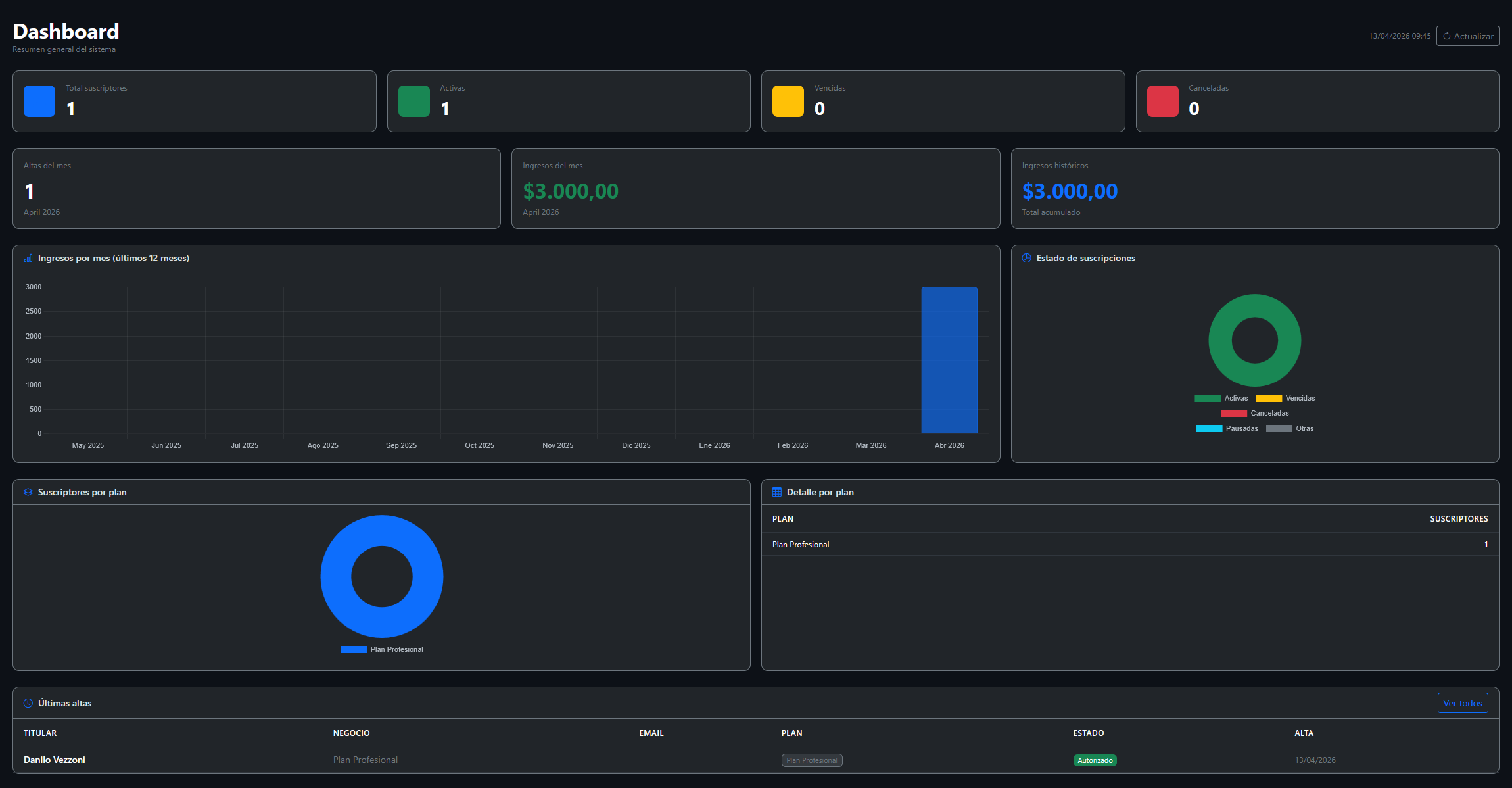Open the Ver todos link
The width and height of the screenshot is (1512, 788).
point(1462,703)
